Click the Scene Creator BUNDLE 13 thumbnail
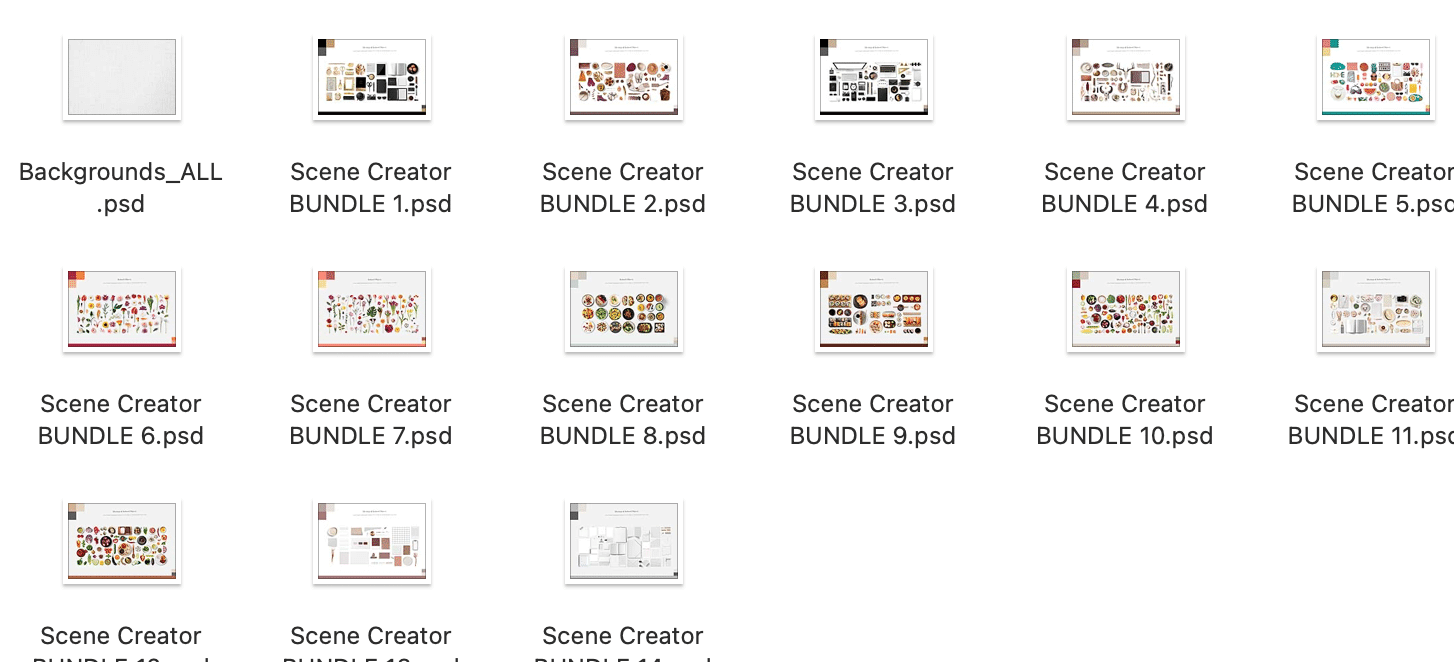 (372, 541)
